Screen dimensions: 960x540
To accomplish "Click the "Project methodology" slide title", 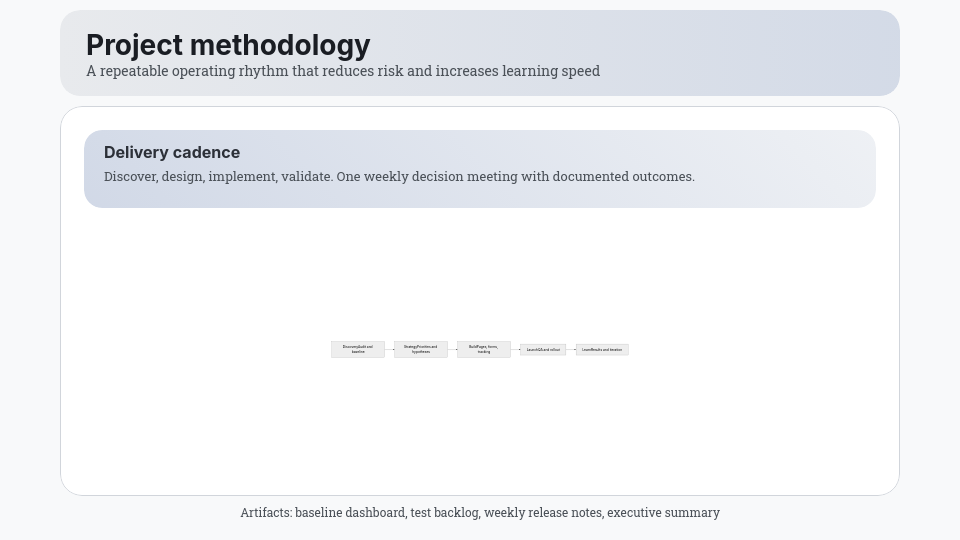I will [228, 45].
